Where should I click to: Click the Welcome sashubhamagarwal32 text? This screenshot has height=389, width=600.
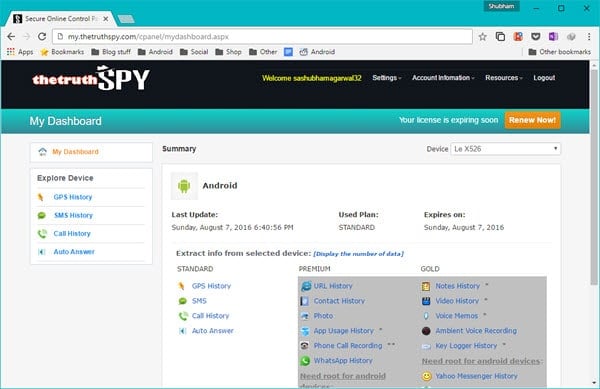[x=311, y=78]
